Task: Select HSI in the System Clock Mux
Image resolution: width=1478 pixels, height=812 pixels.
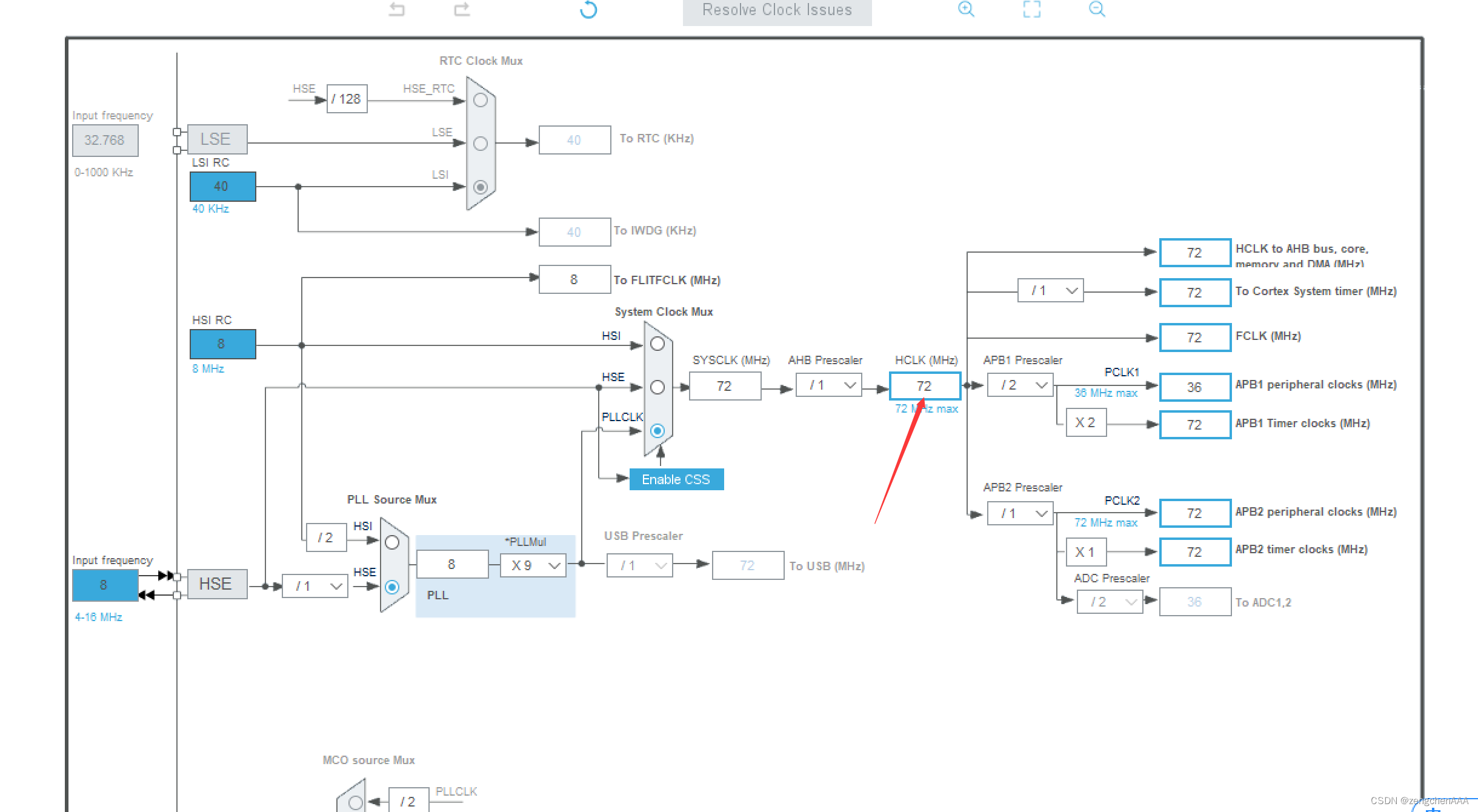Action: (657, 343)
